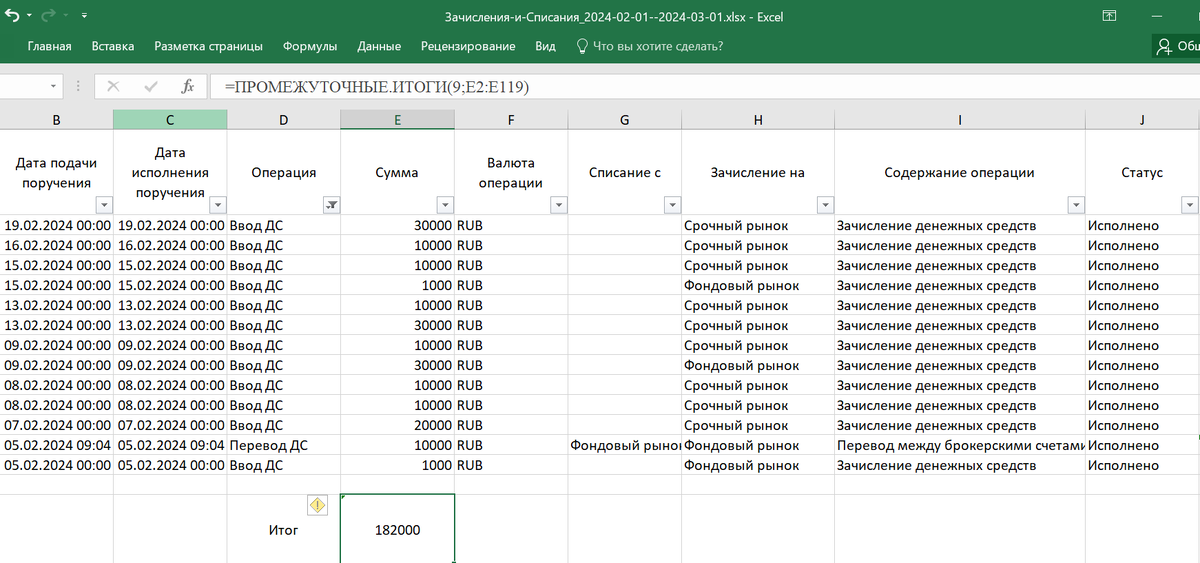Click the Insert Function fx icon
This screenshot has height=563, width=1200.
point(187,87)
